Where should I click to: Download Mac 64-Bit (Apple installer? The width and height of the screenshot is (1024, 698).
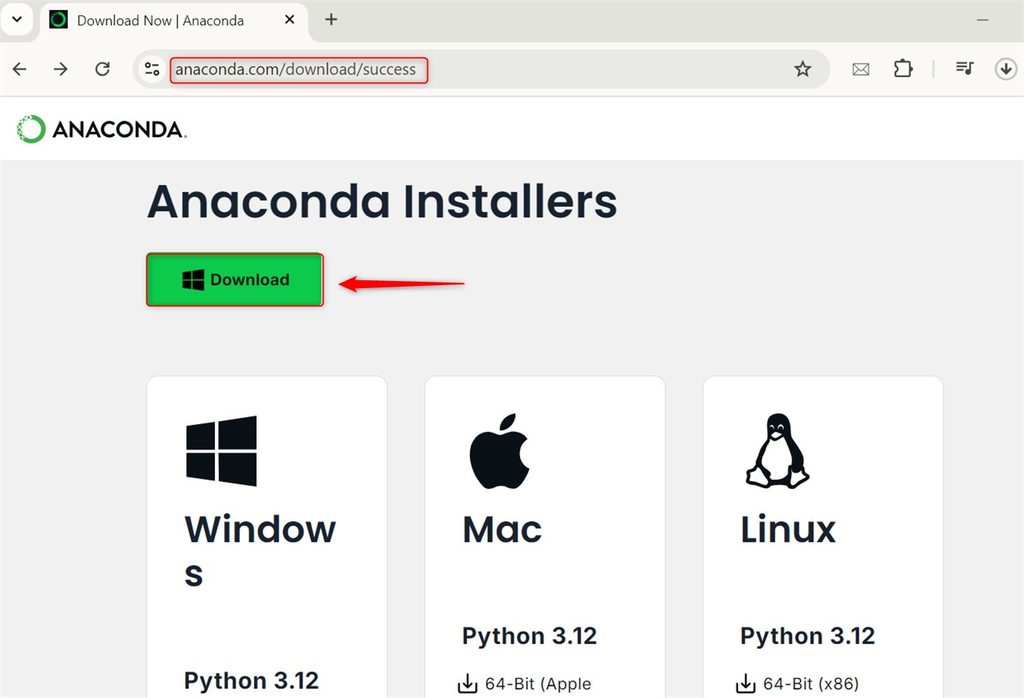pyautogui.click(x=524, y=684)
